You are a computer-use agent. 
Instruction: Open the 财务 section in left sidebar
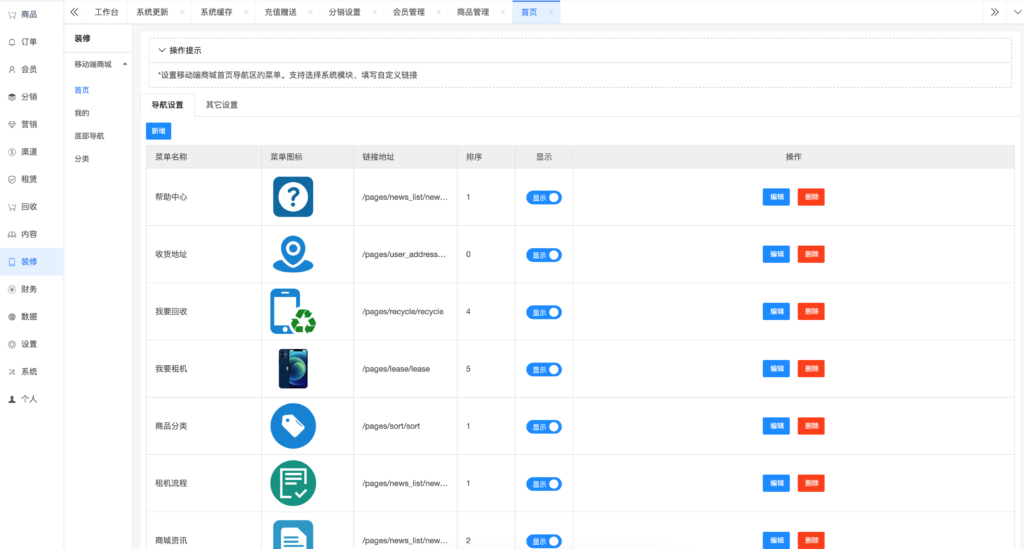23,289
